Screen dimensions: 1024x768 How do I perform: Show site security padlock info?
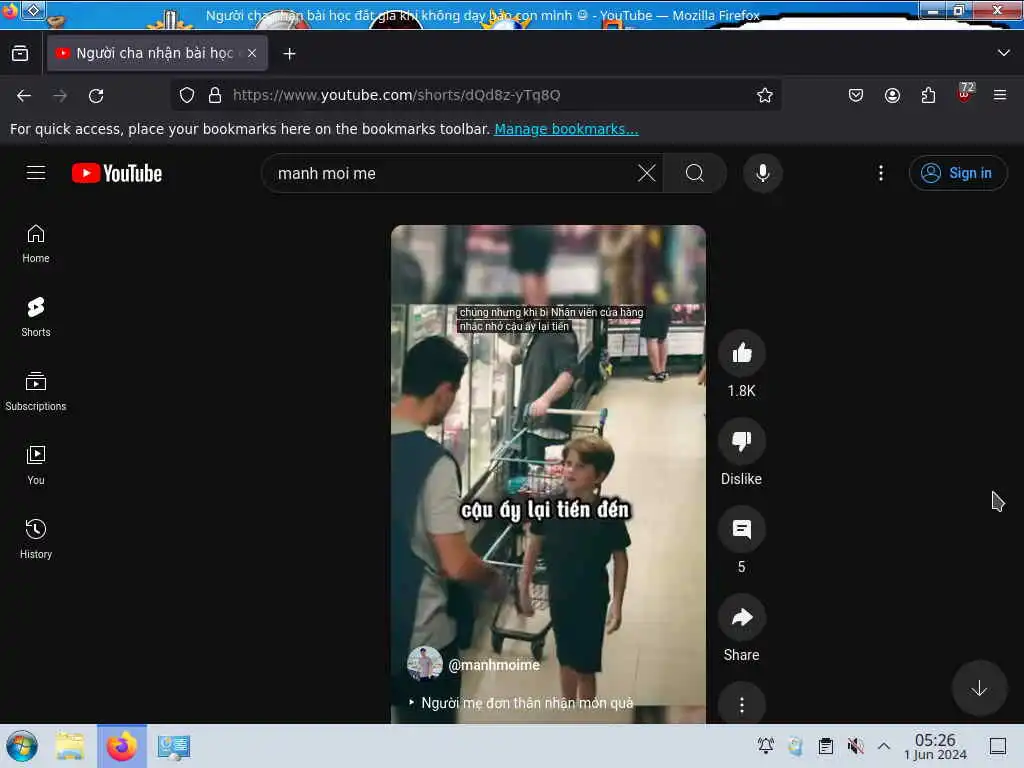pyautogui.click(x=215, y=95)
